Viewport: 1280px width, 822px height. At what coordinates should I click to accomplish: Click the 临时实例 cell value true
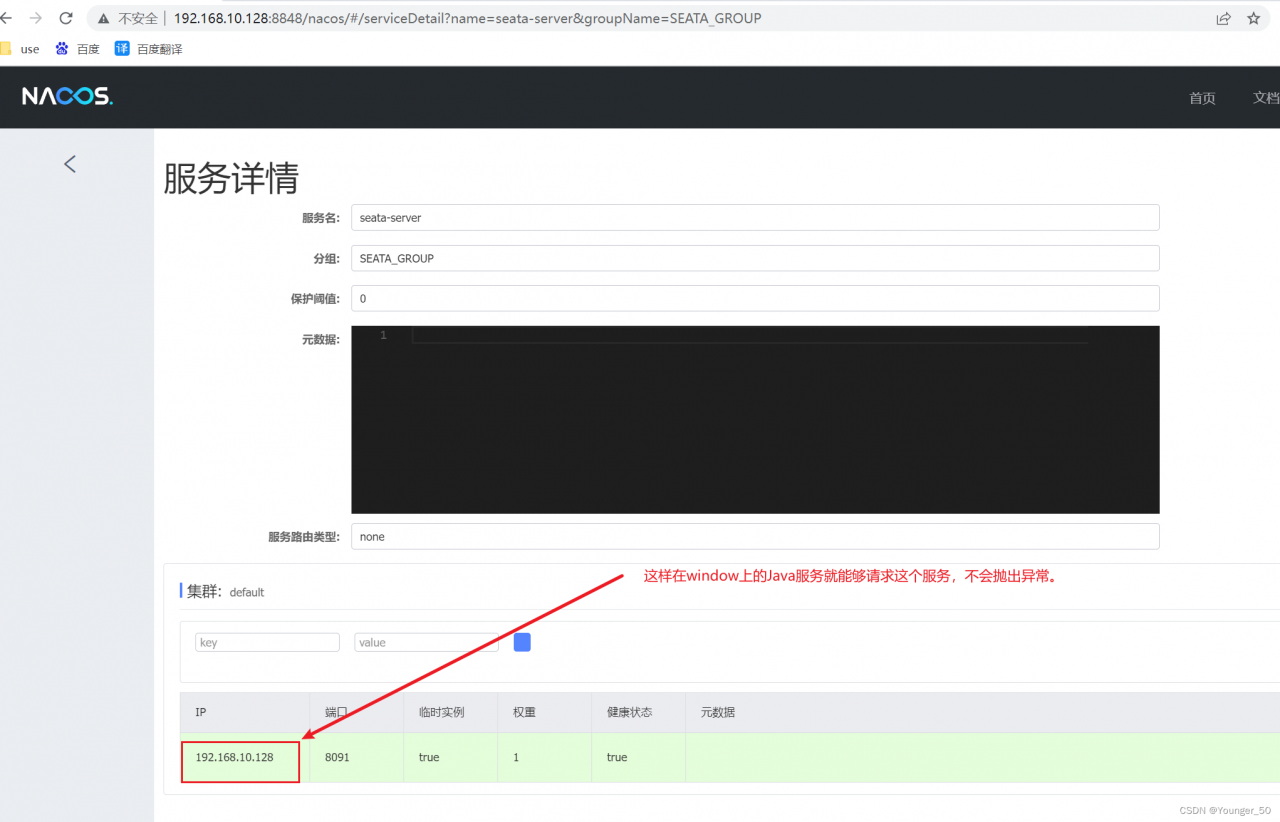tap(451, 757)
